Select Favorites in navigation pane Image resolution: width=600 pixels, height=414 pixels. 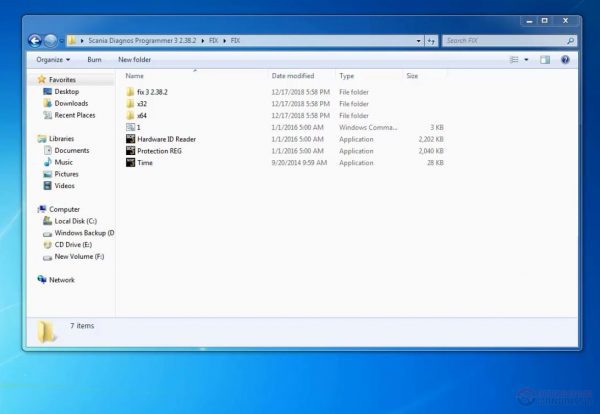[62, 80]
